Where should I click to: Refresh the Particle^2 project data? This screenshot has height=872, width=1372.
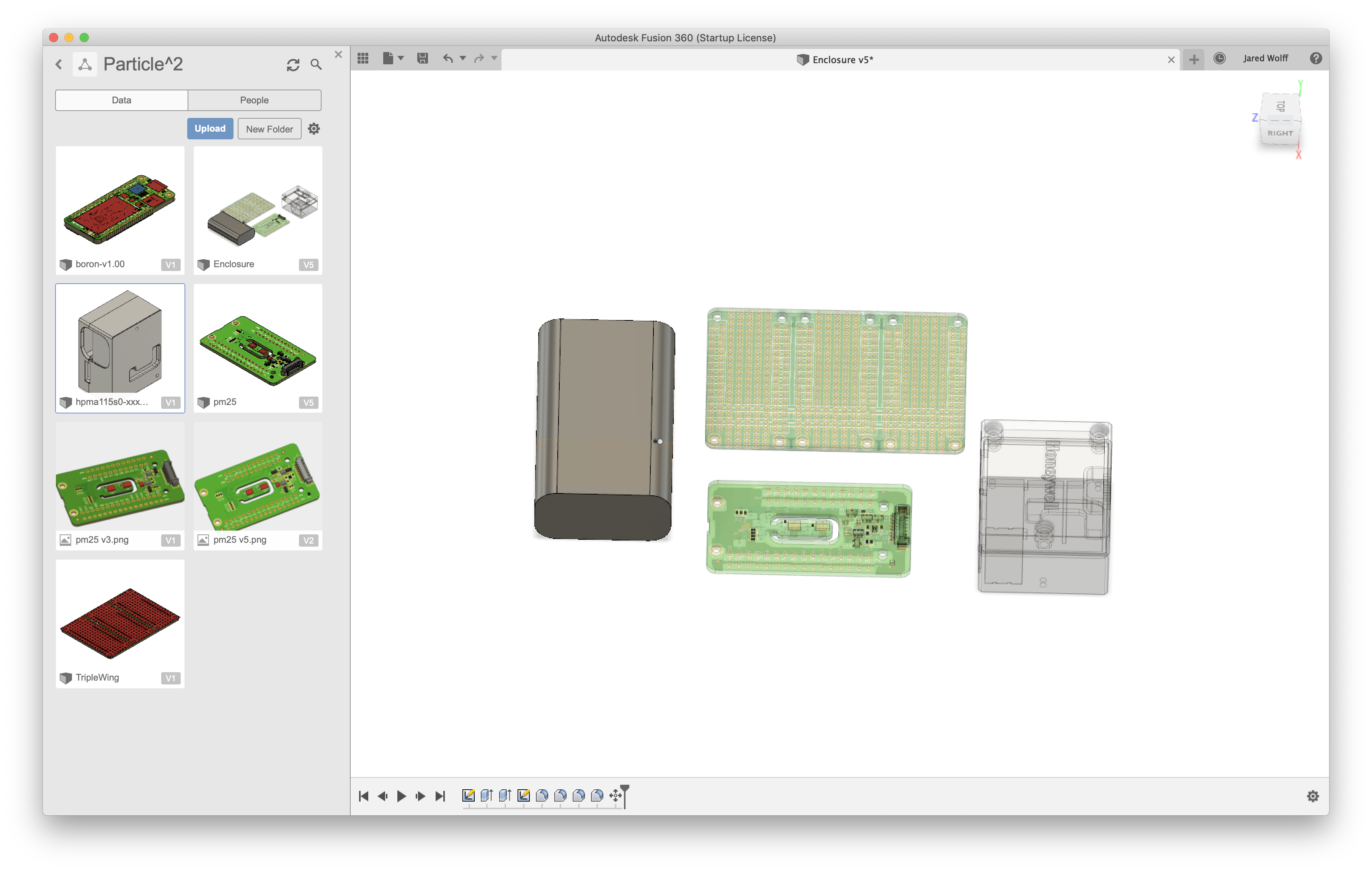pos(293,65)
